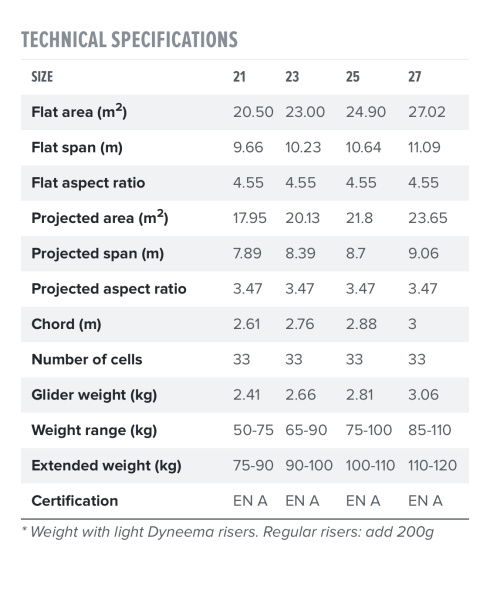Click the Projected span value 7.89

click(247, 253)
